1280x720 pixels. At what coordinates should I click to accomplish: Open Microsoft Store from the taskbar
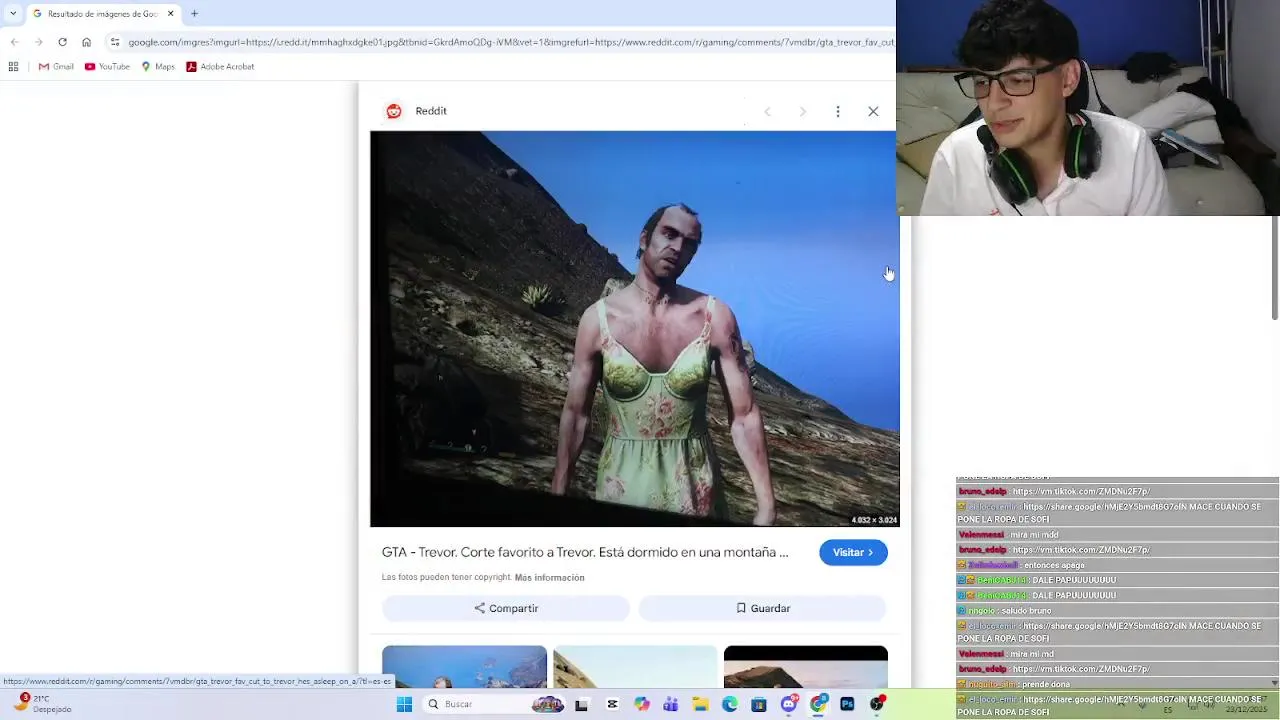click(759, 704)
